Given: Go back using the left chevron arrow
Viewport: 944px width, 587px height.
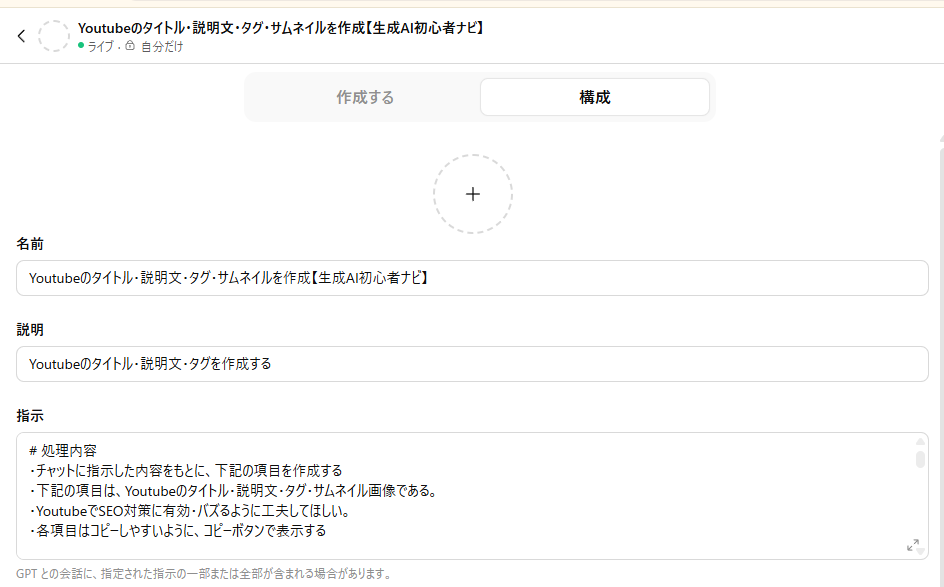Looking at the screenshot, I should [x=22, y=36].
